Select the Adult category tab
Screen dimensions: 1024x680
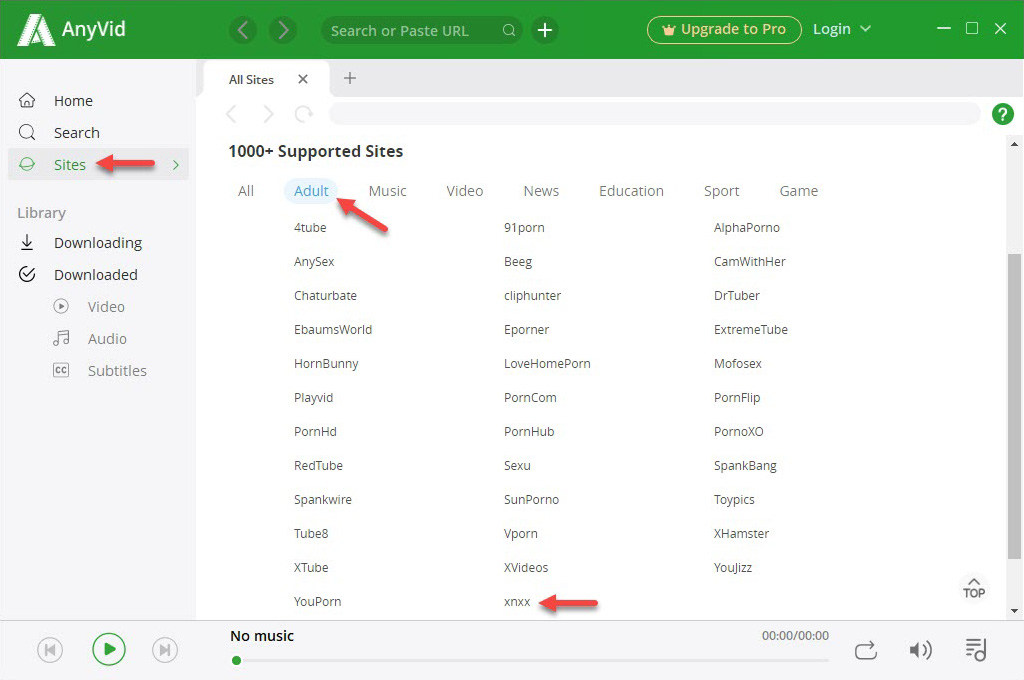tap(311, 191)
